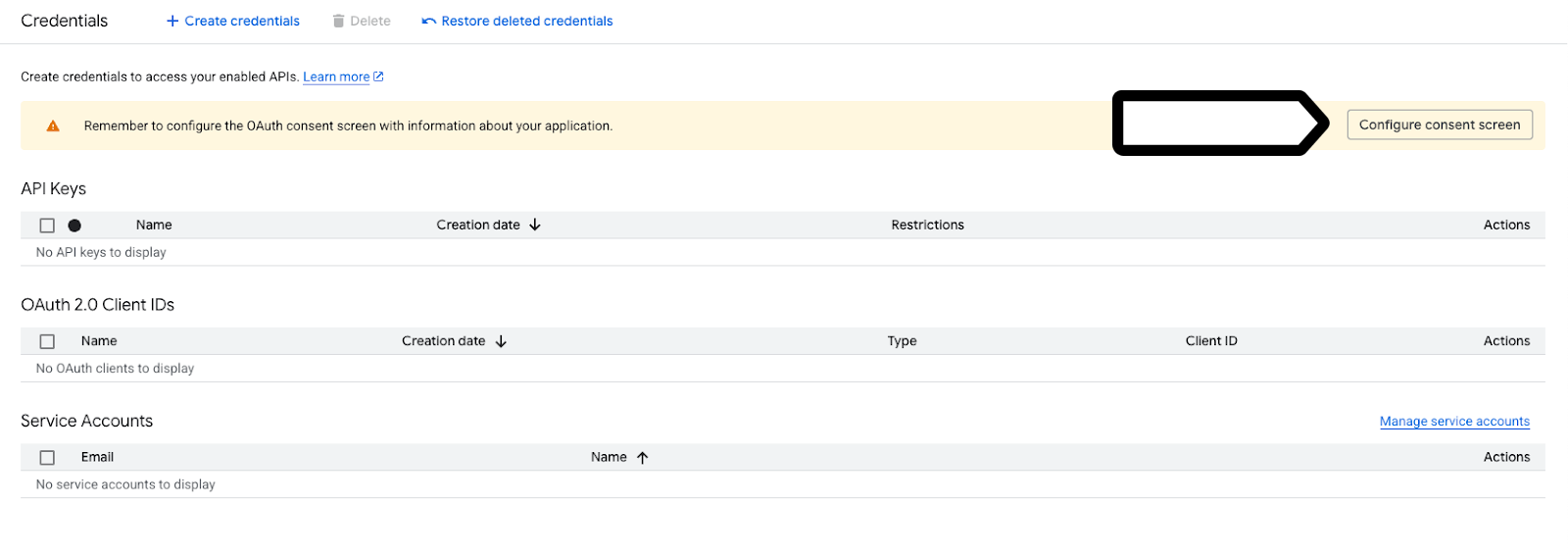Click the Email column header
This screenshot has height=554, width=1568.
(x=97, y=457)
